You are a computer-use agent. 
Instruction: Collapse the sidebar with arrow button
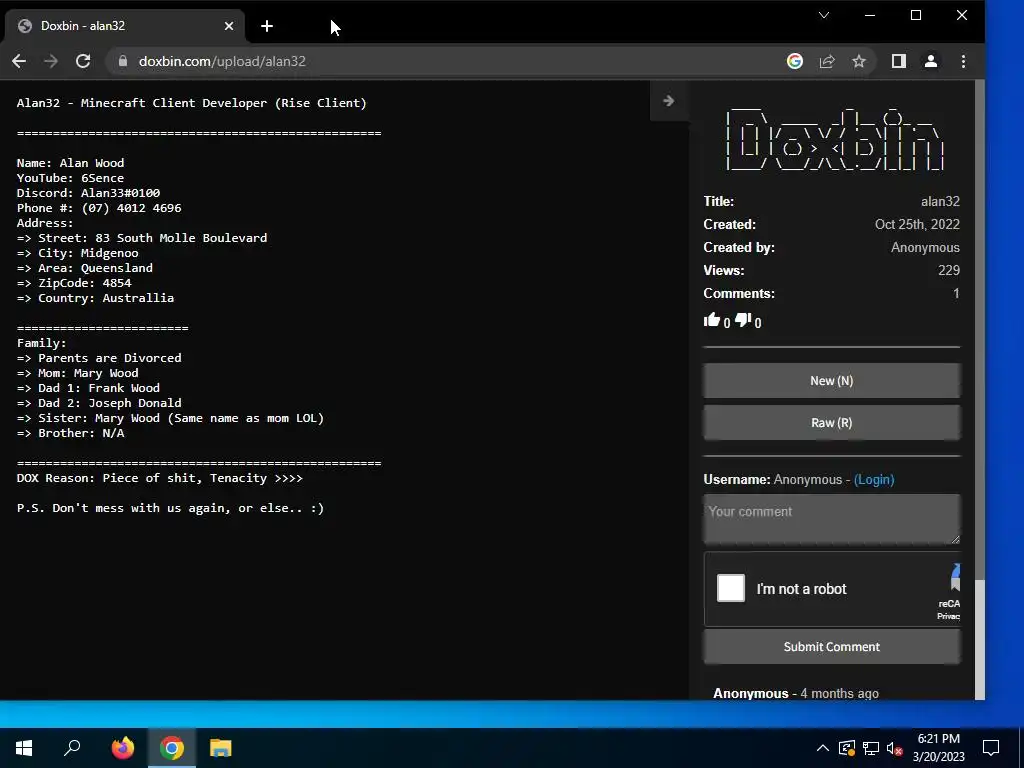point(668,101)
